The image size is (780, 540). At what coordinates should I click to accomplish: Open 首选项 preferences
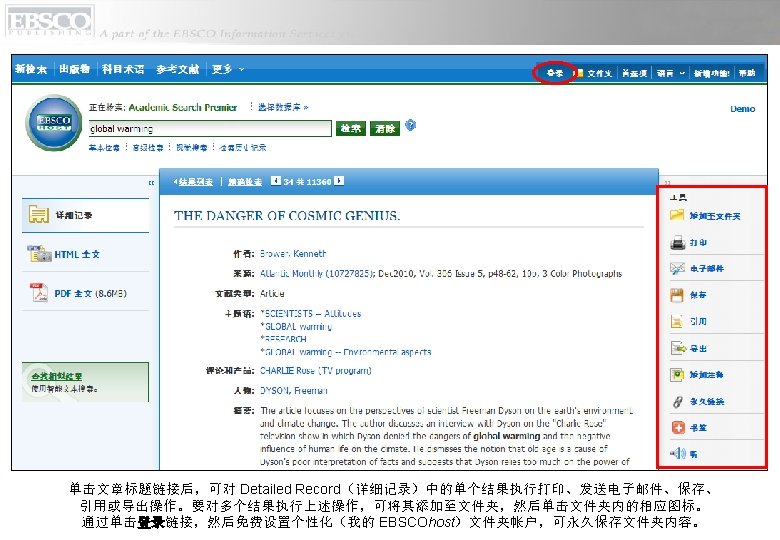point(634,73)
